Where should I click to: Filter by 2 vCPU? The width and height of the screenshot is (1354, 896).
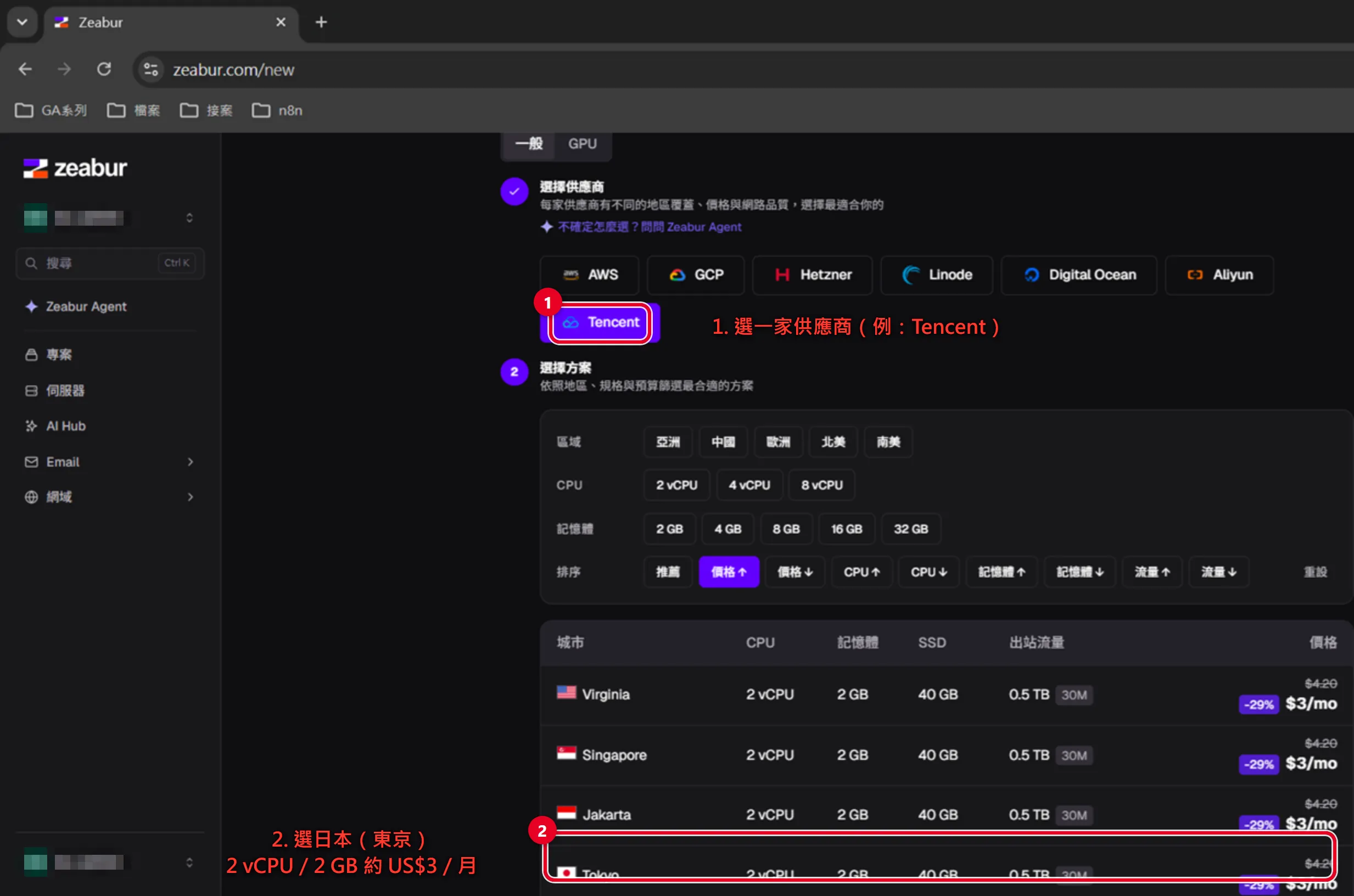tap(676, 485)
